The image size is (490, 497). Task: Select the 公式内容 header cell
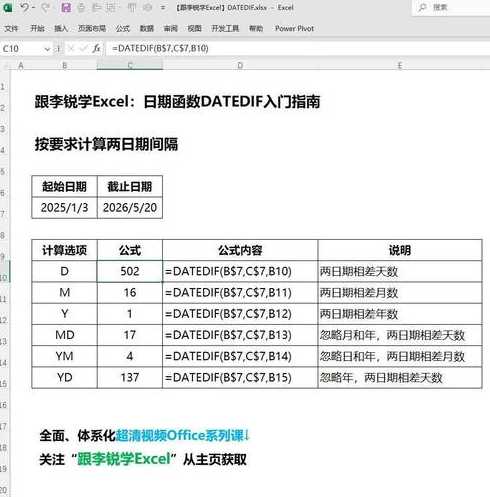(x=240, y=250)
